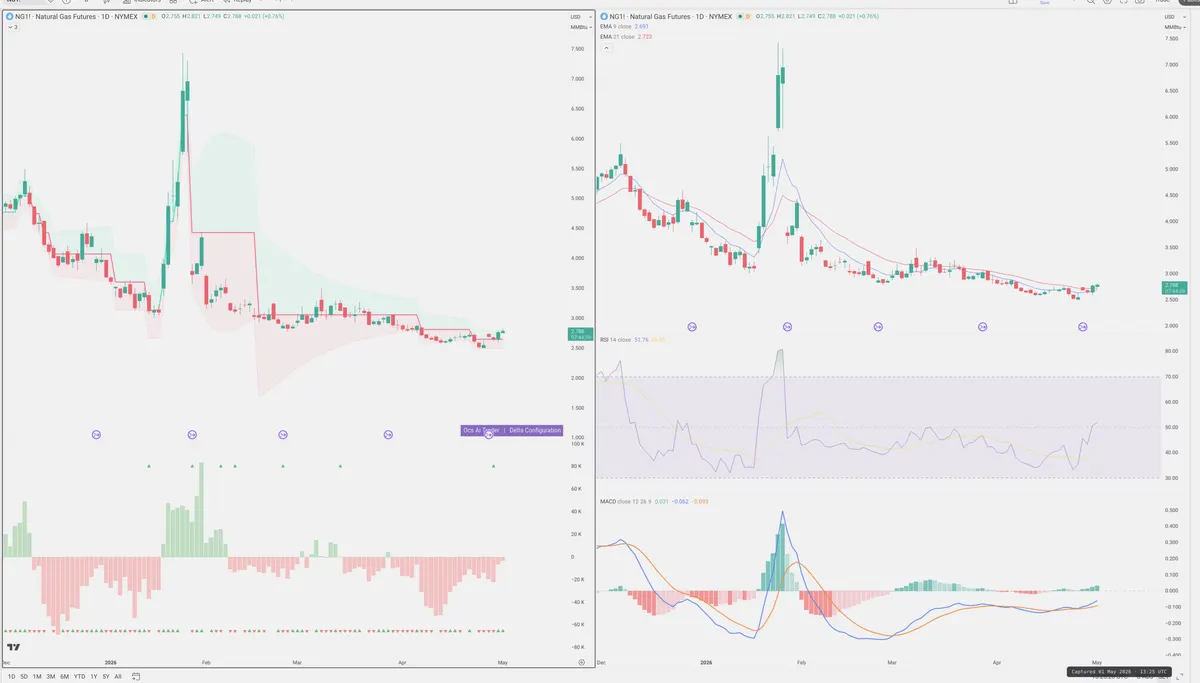1200x683 pixels.
Task: Click the Delta Configuration label
Action: (535, 430)
